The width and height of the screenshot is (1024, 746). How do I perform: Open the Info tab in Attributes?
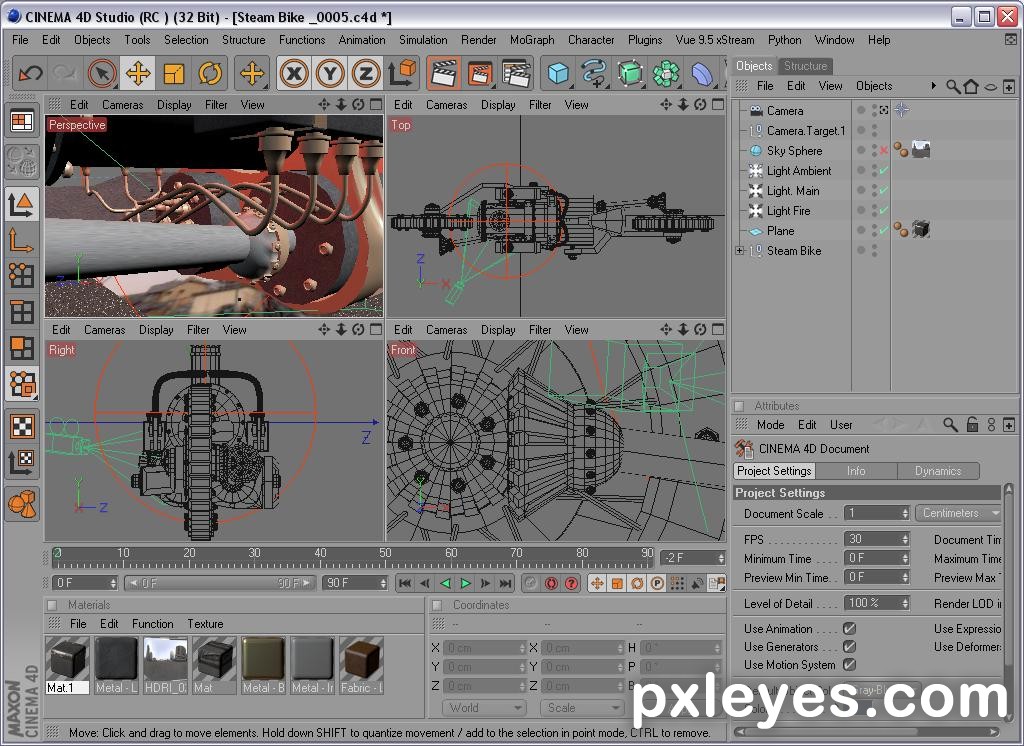(856, 471)
